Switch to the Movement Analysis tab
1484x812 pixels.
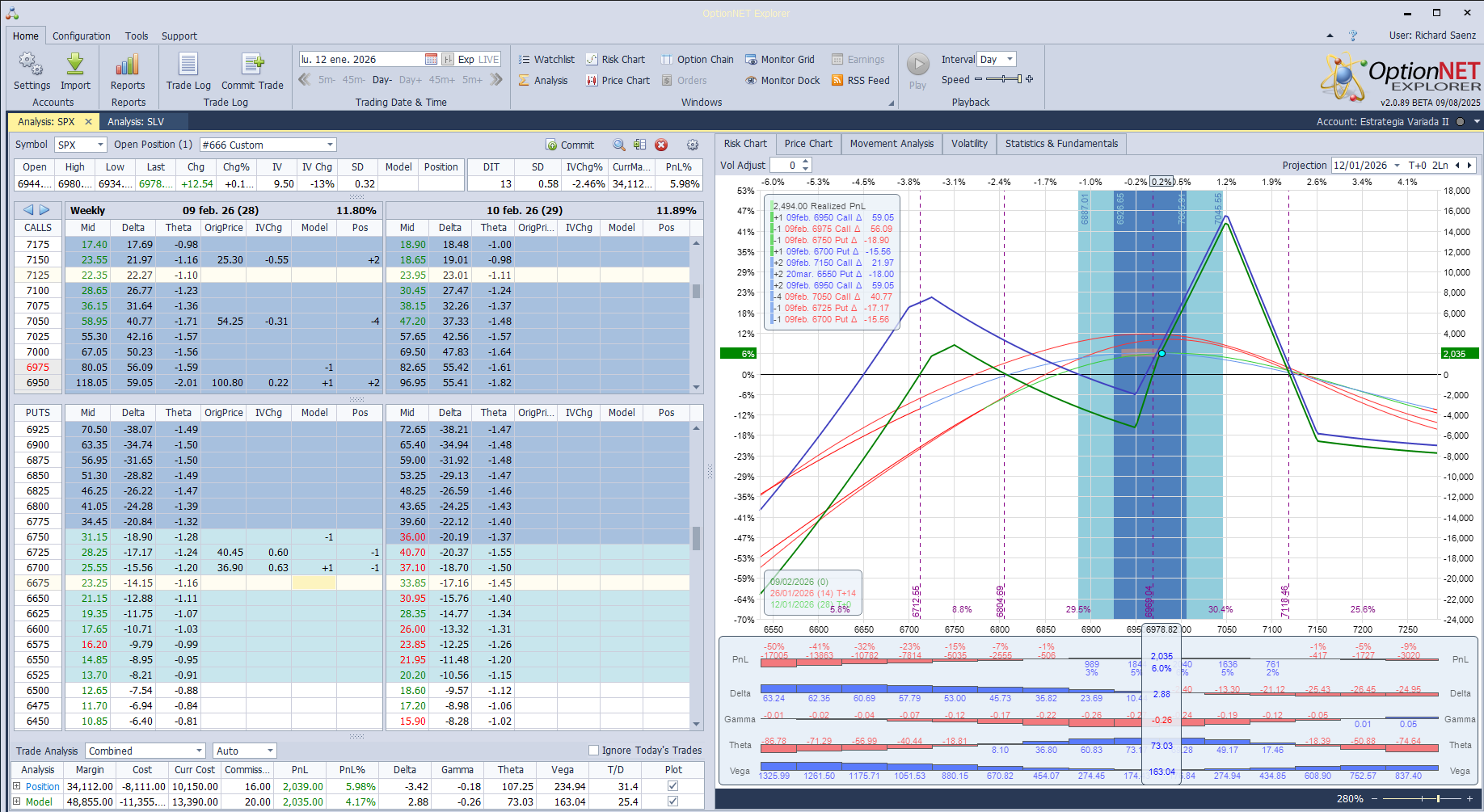tap(892, 144)
